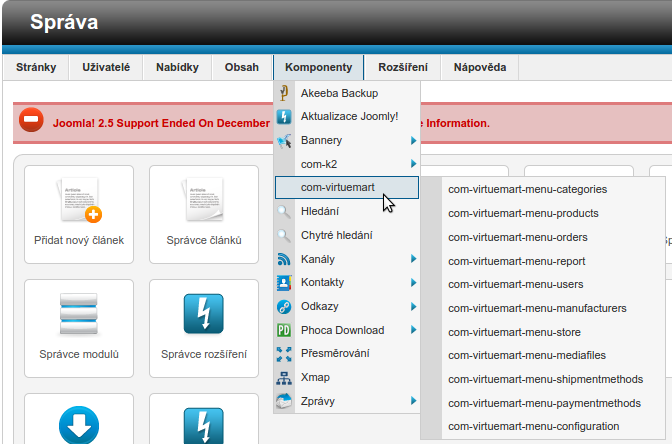Screen dimensions: 672x444
Task: Click the Nápověda menu item
Action: [479, 67]
